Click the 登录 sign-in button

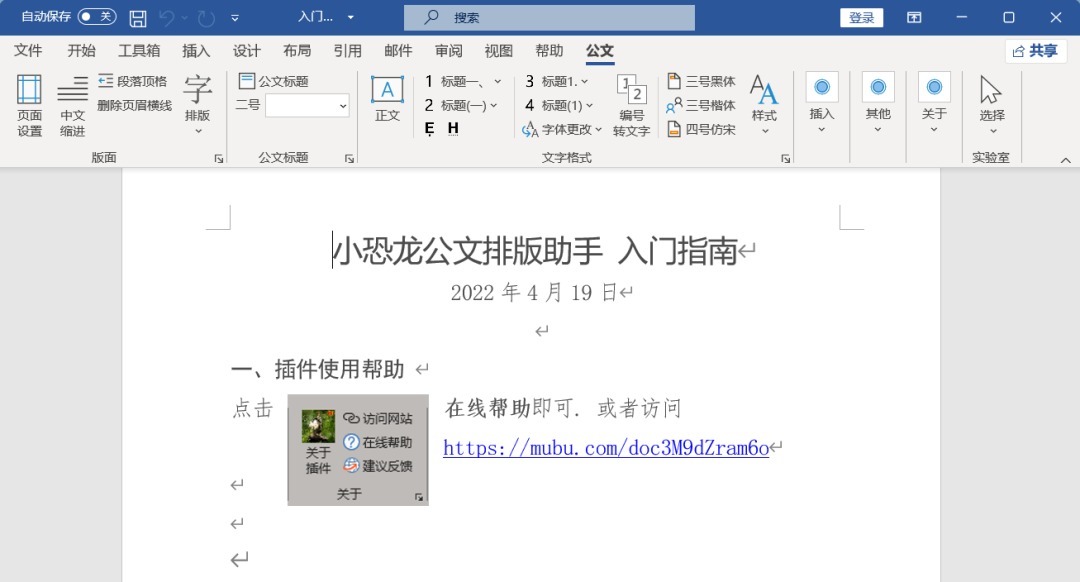pyautogui.click(x=861, y=18)
